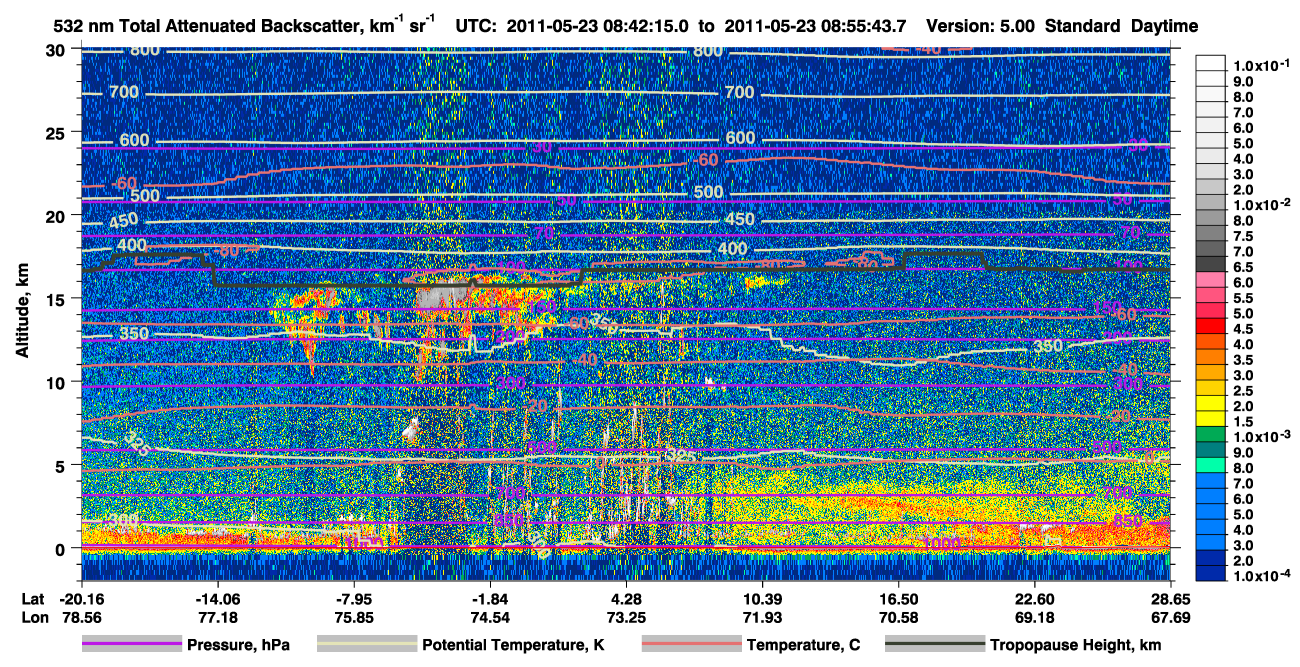This screenshot has height=667, width=1300.
Task: Click the 'Version: 5.00' text in title
Action: [x=981, y=26]
